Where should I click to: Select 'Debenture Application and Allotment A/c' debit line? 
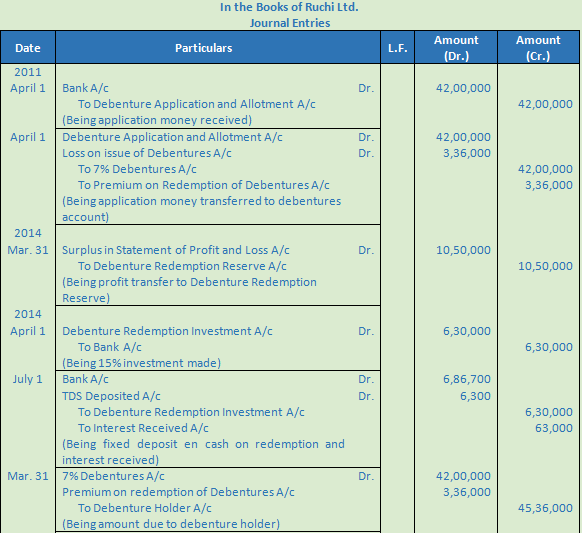[x=172, y=137]
